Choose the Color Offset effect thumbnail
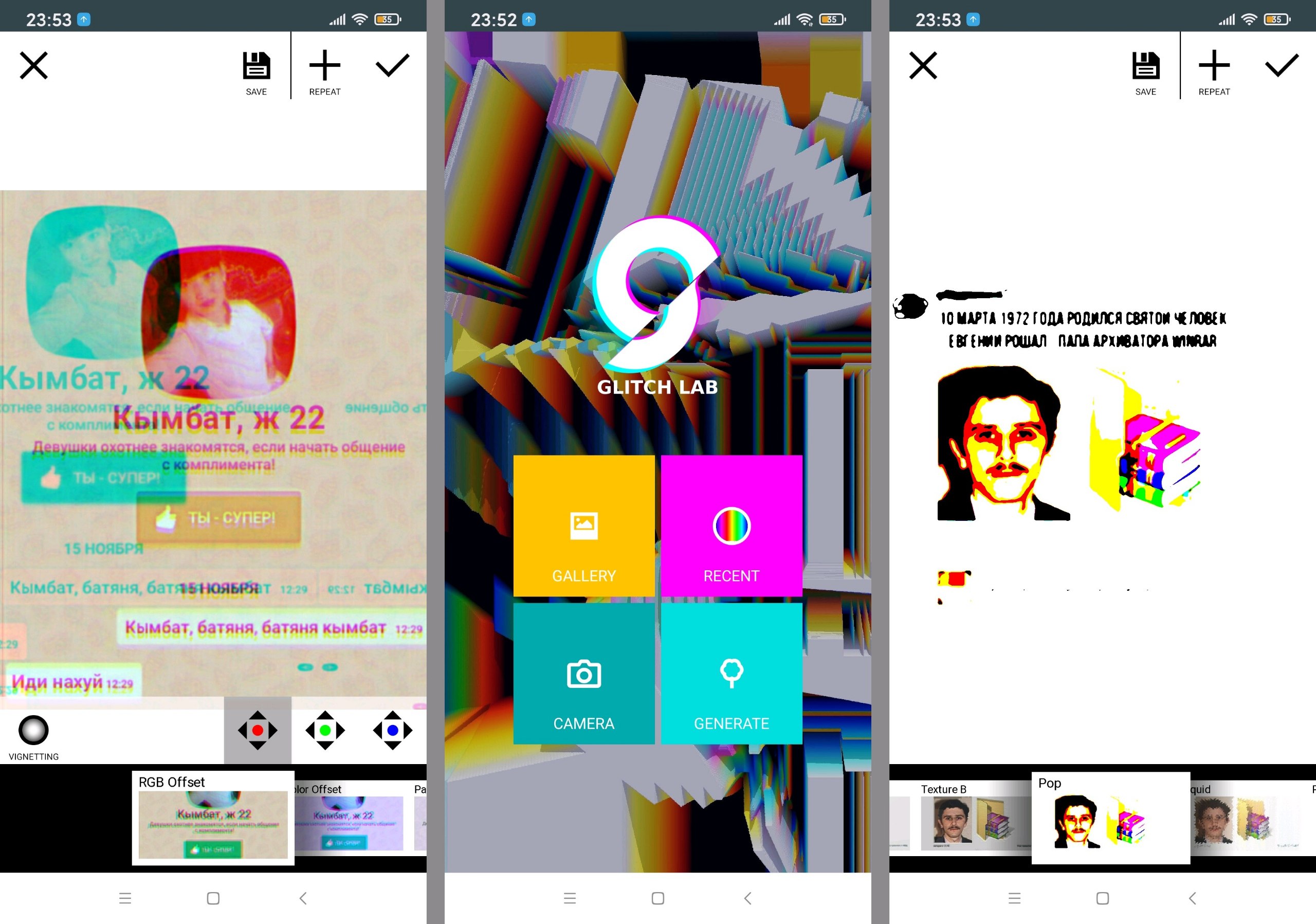 [351, 820]
